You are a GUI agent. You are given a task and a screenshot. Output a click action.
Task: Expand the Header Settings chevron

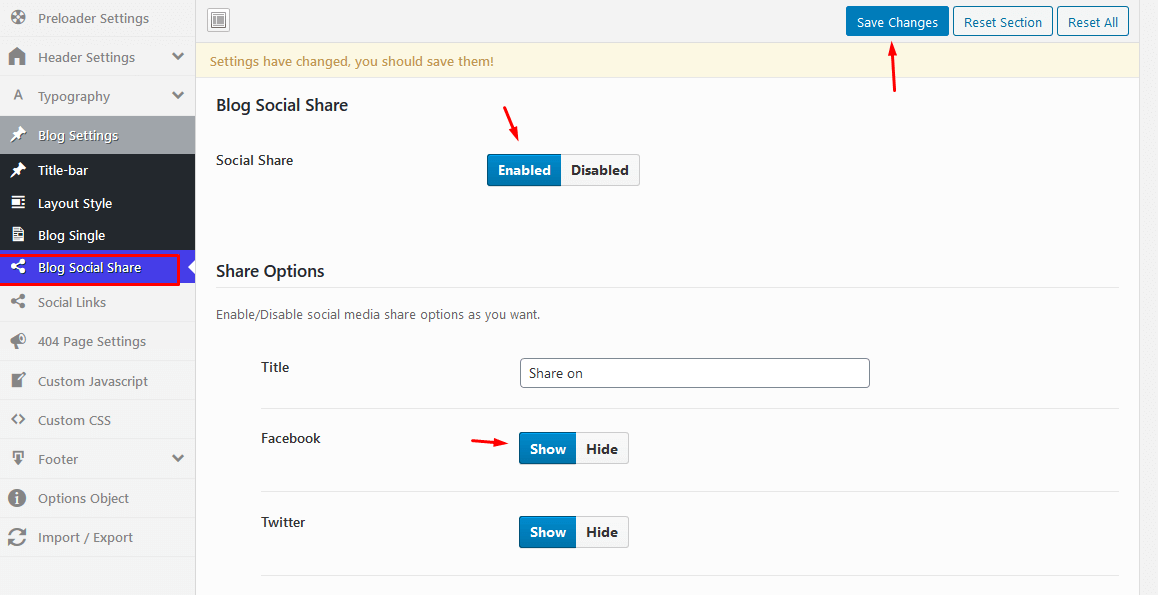pos(178,57)
